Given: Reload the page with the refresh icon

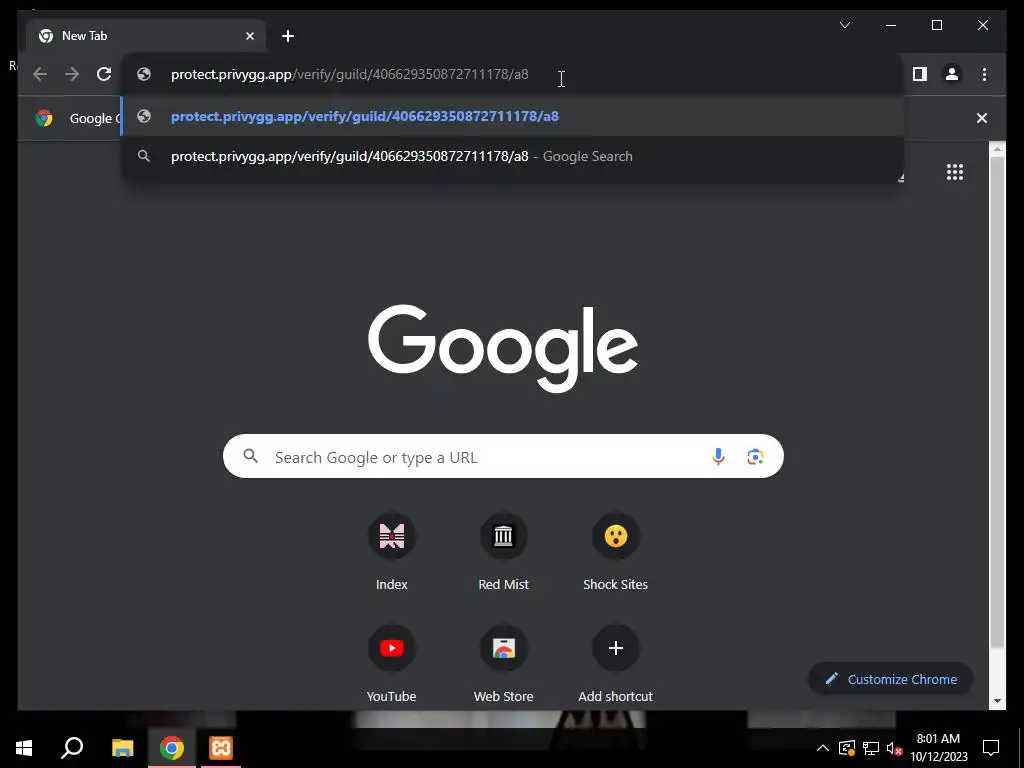Looking at the screenshot, I should [104, 74].
